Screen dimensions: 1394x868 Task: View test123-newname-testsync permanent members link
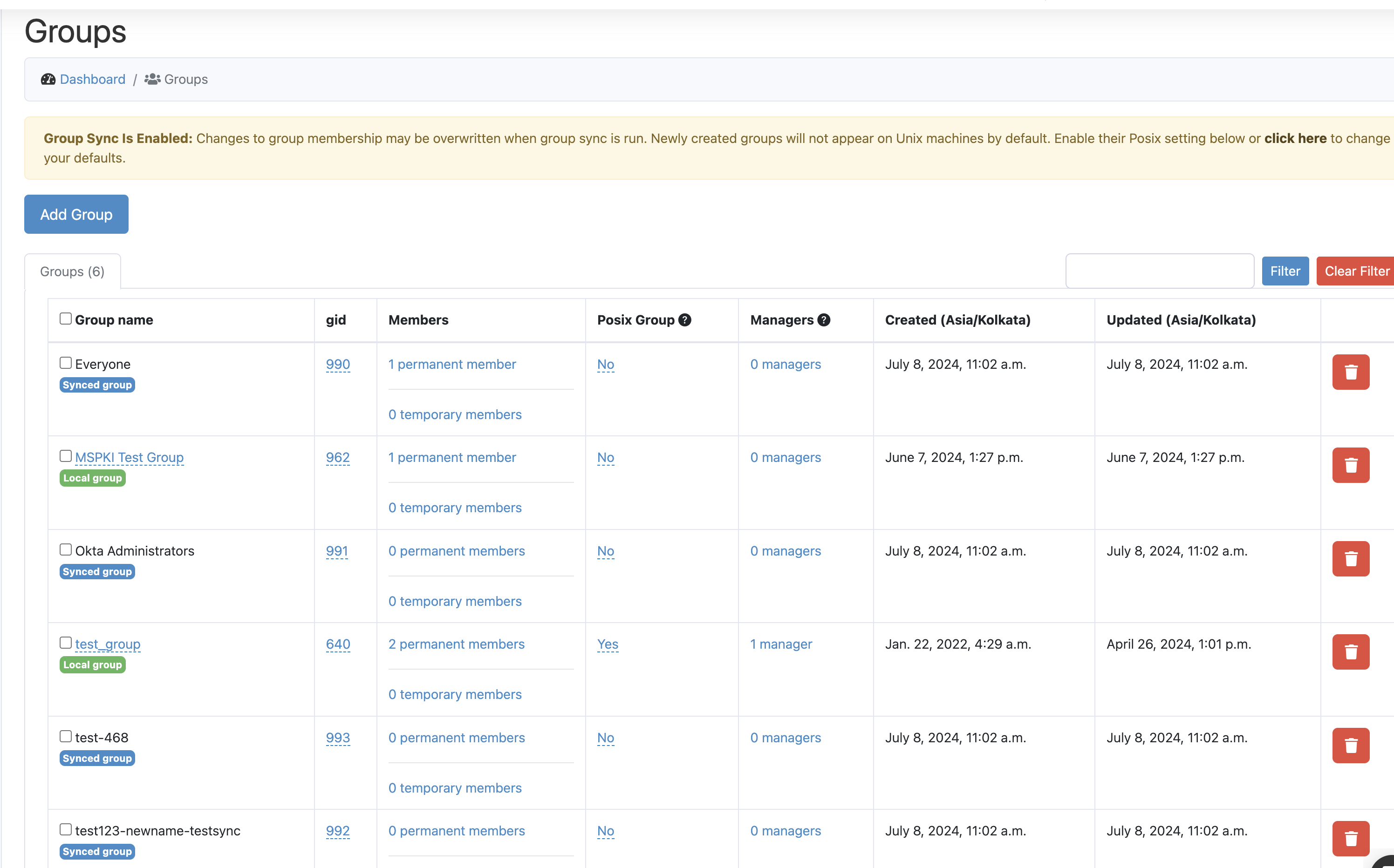click(x=457, y=831)
